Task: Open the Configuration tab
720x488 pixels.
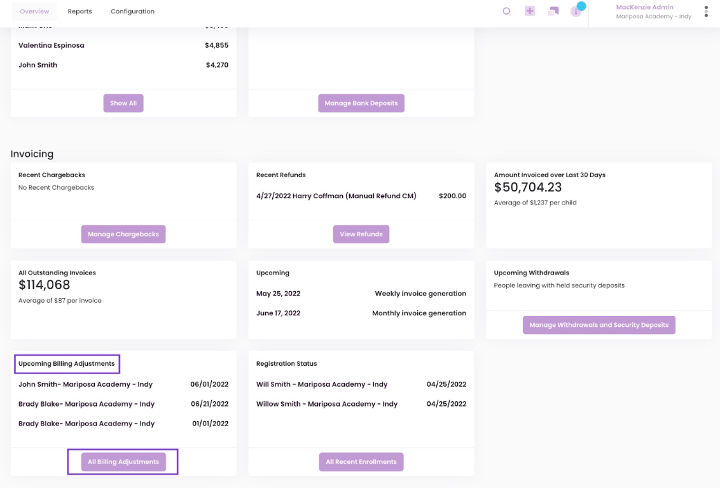Action: [133, 11]
